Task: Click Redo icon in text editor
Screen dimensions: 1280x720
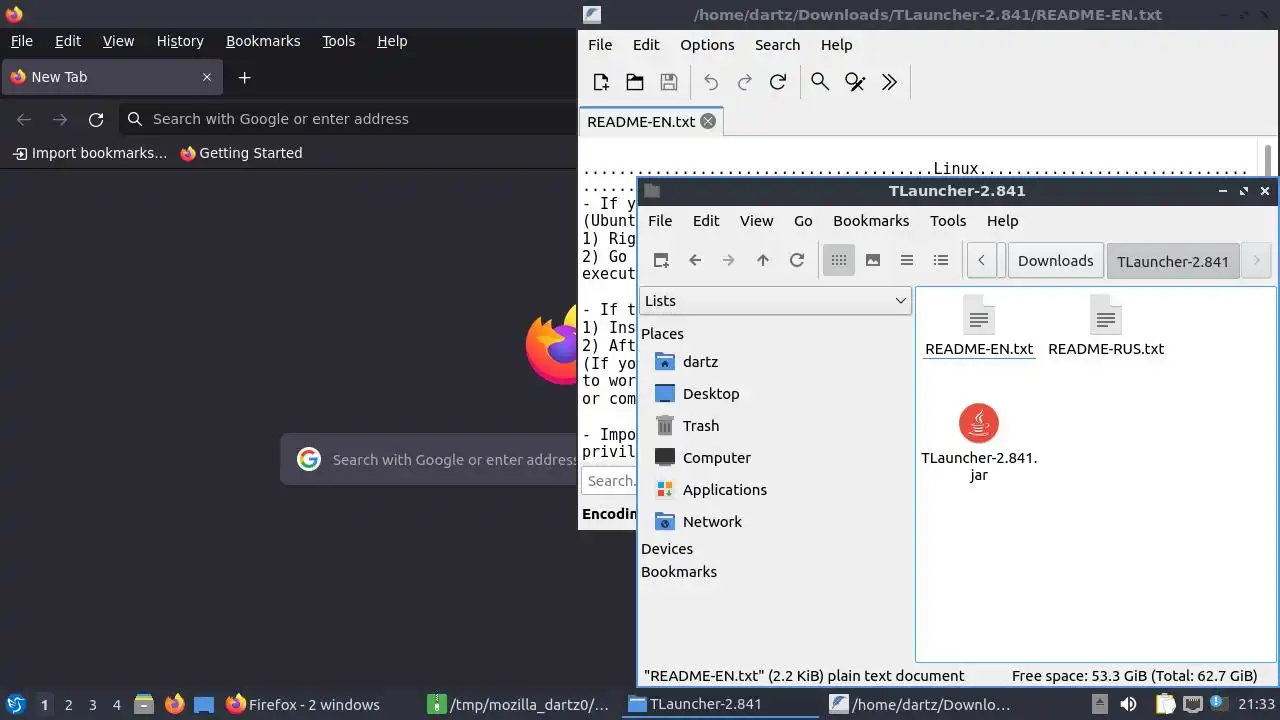Action: click(x=745, y=82)
